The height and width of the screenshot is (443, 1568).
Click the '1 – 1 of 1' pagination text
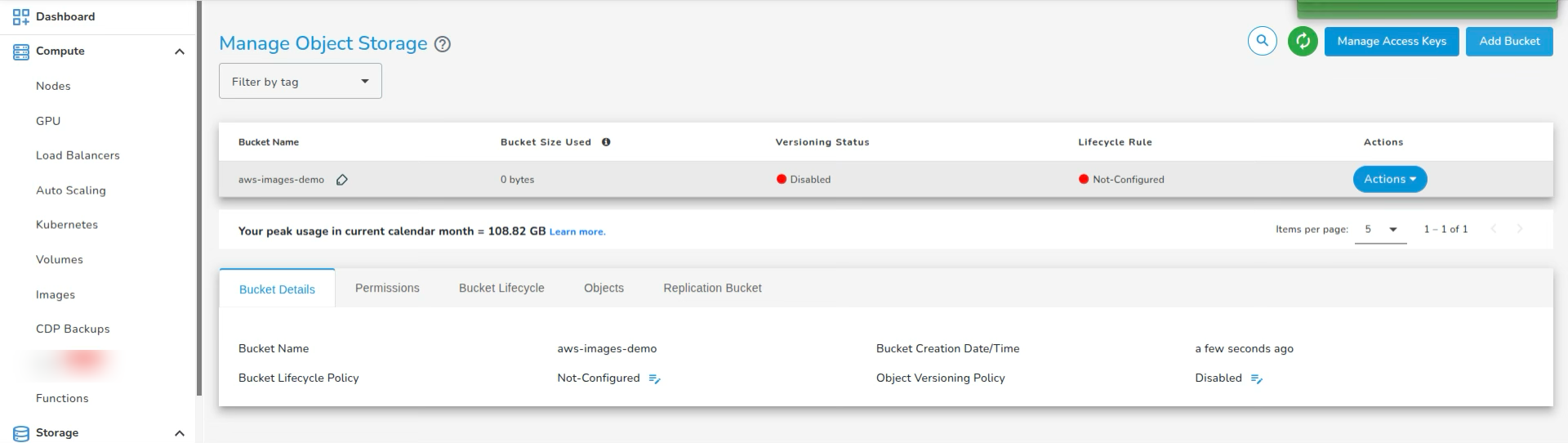click(x=1445, y=230)
